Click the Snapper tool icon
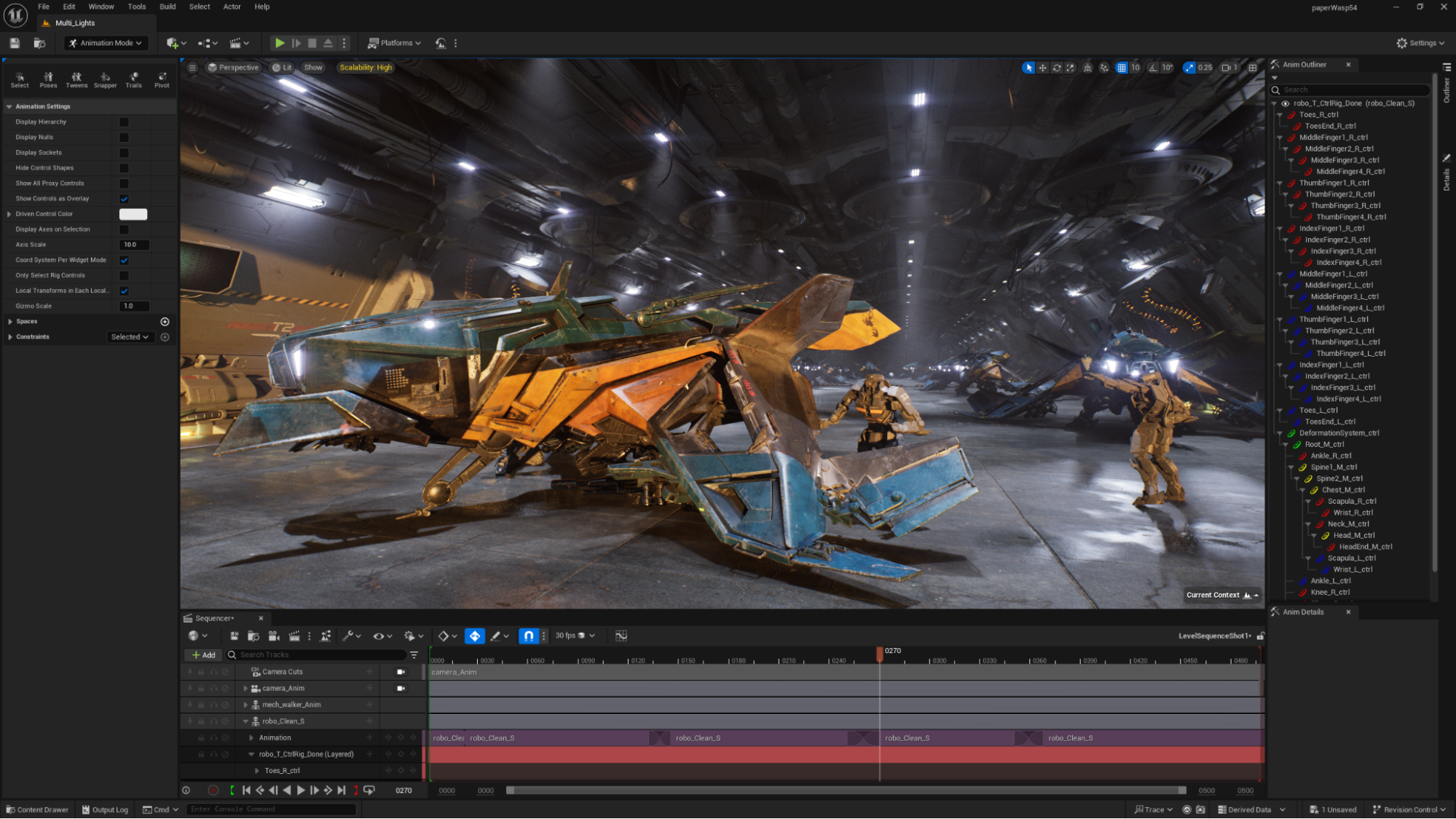 pyautogui.click(x=105, y=79)
